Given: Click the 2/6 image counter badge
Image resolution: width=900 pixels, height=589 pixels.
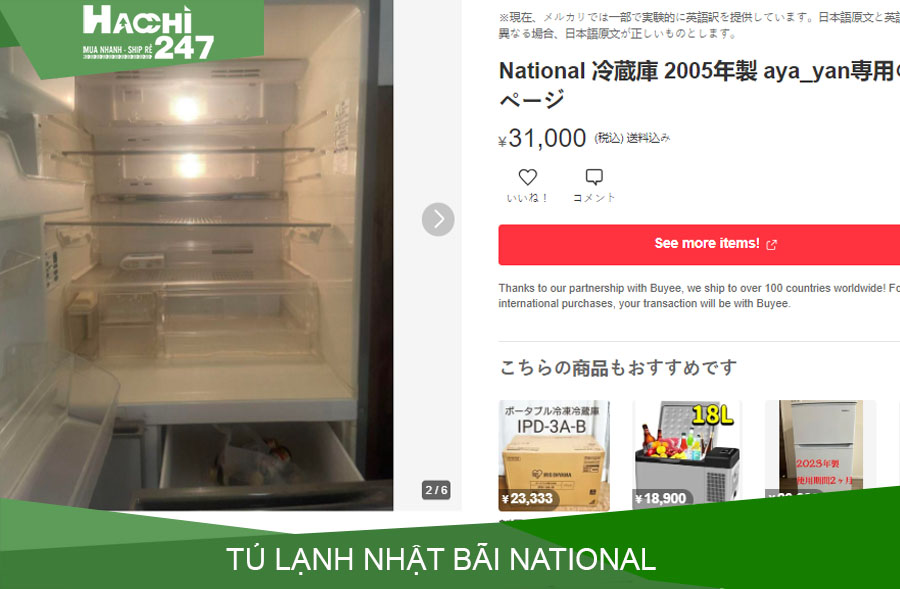Looking at the screenshot, I should pyautogui.click(x=436, y=490).
